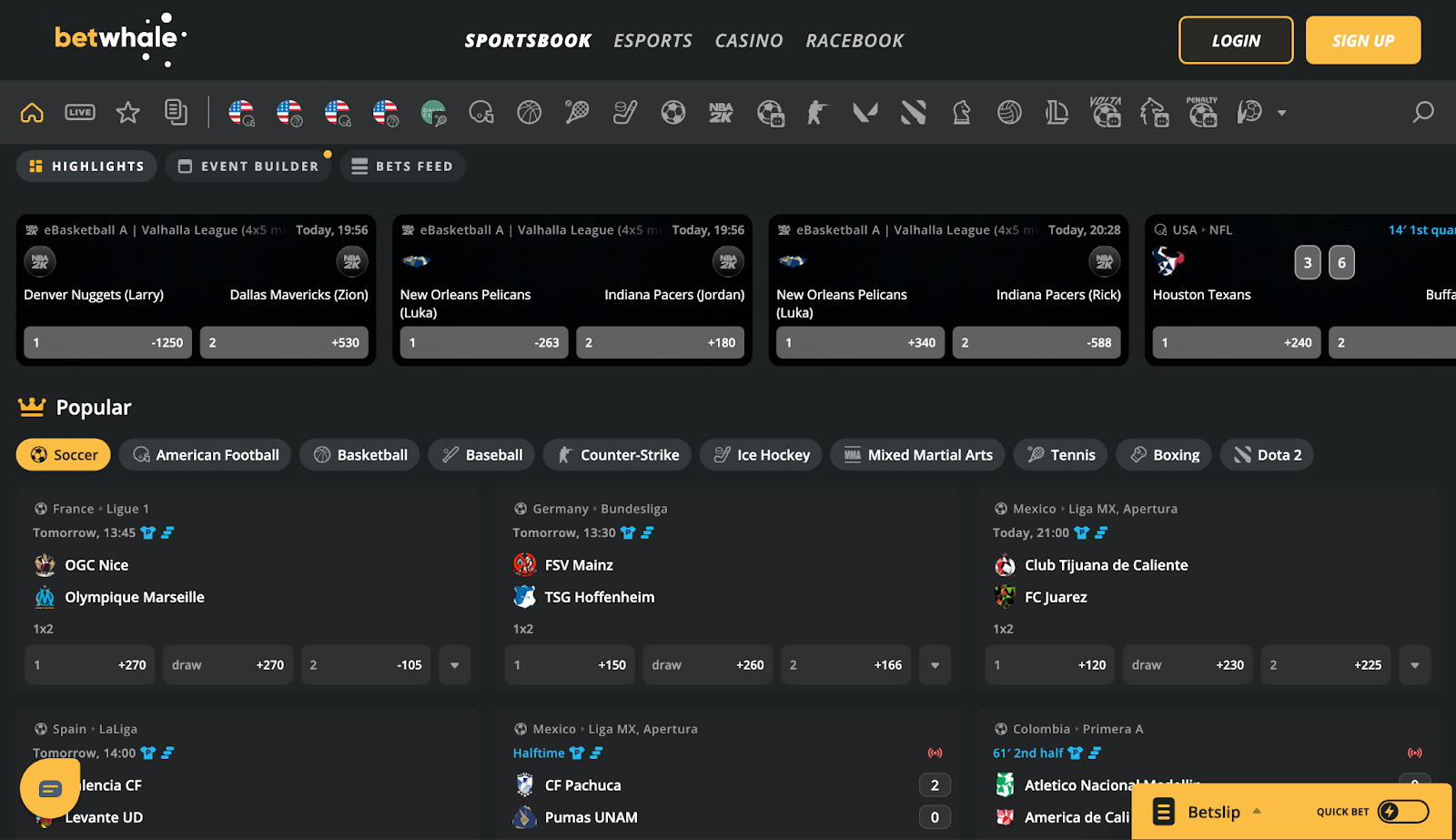Screen dimensions: 1456x840
Task: Expand more markets for OGC Nice match
Action: coord(454,665)
